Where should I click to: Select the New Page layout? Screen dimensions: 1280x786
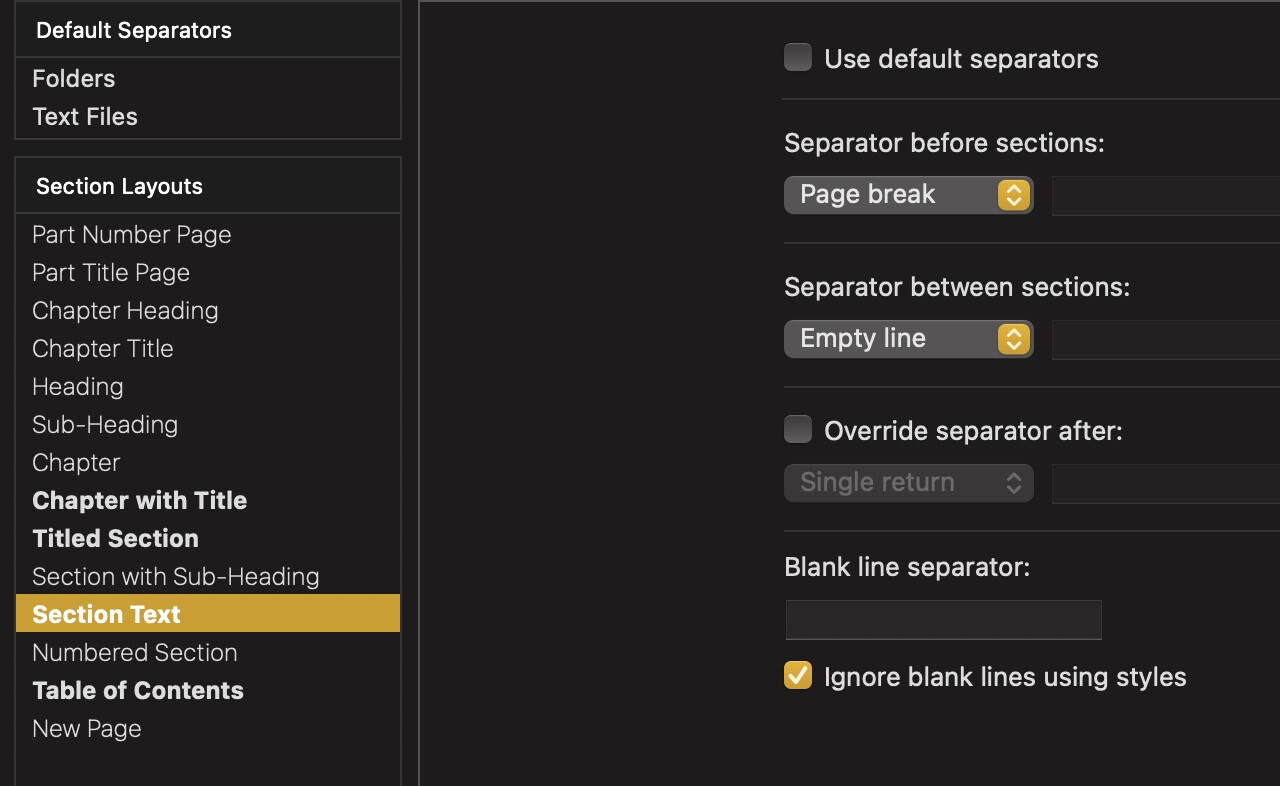point(87,728)
